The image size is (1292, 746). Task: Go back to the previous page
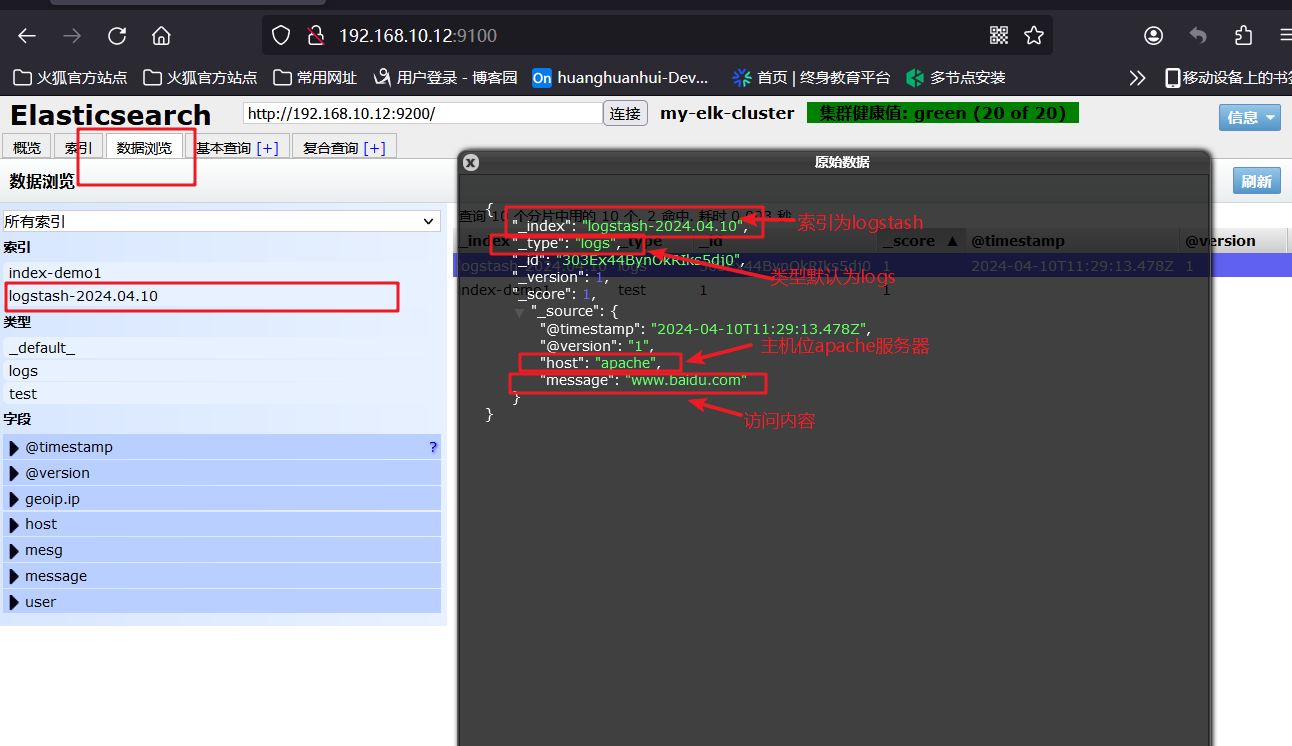click(27, 36)
